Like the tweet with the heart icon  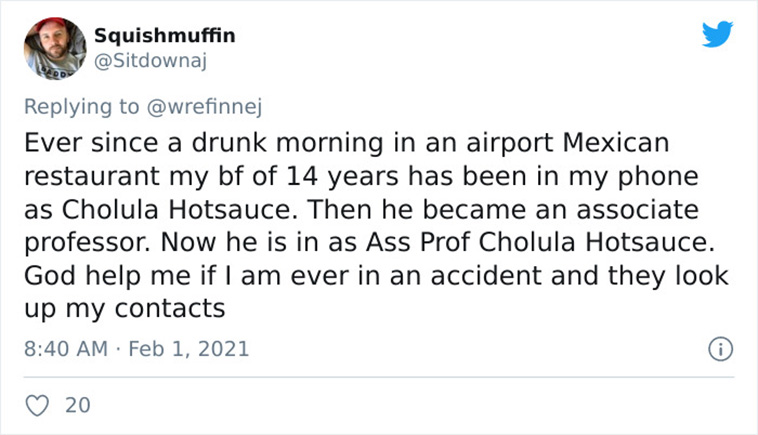37,406
